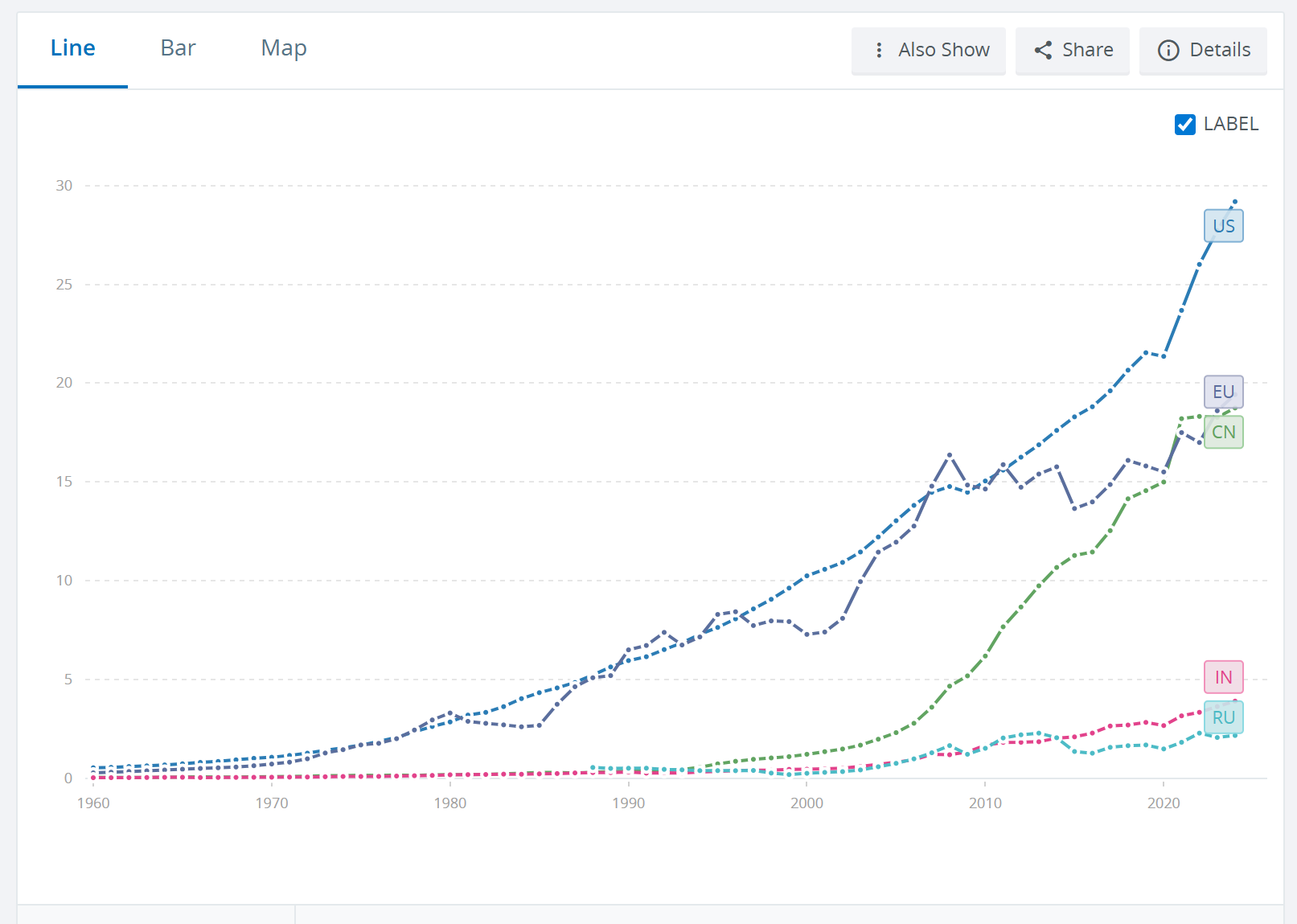Select the Line tab

click(73, 48)
